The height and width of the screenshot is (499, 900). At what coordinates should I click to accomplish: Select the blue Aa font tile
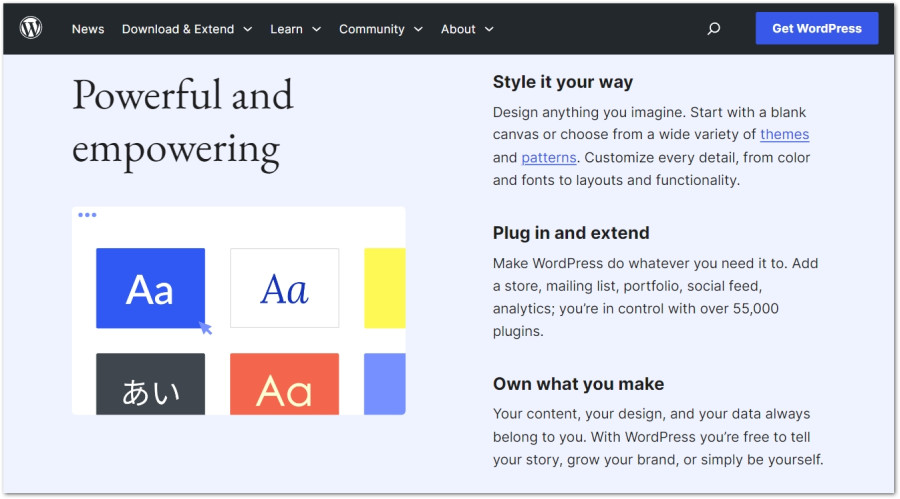(150, 288)
